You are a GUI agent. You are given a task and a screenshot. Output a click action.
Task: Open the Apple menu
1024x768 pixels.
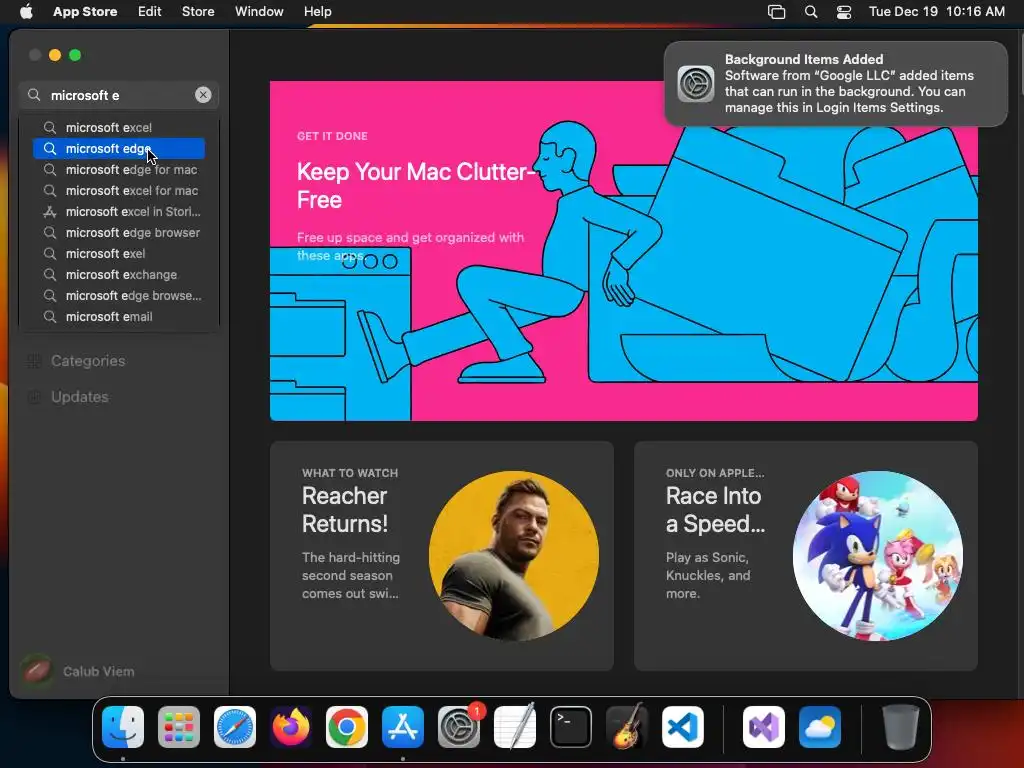click(26, 12)
